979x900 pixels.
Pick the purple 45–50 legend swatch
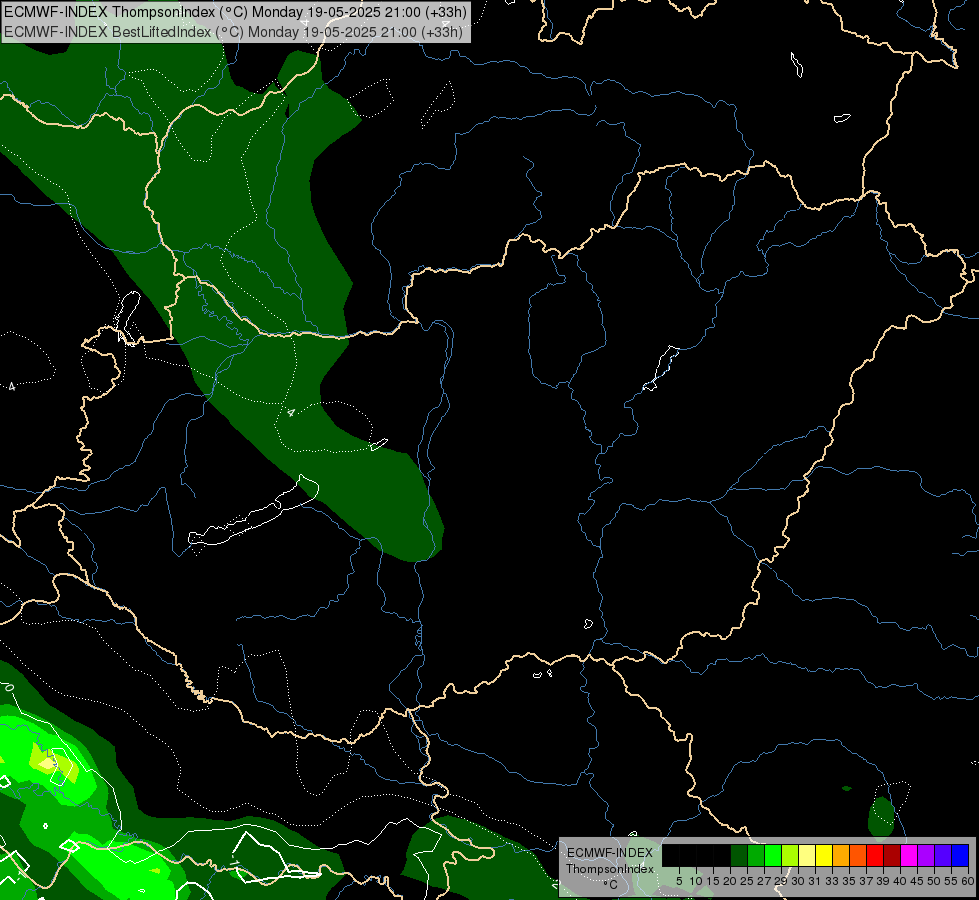click(x=926, y=855)
